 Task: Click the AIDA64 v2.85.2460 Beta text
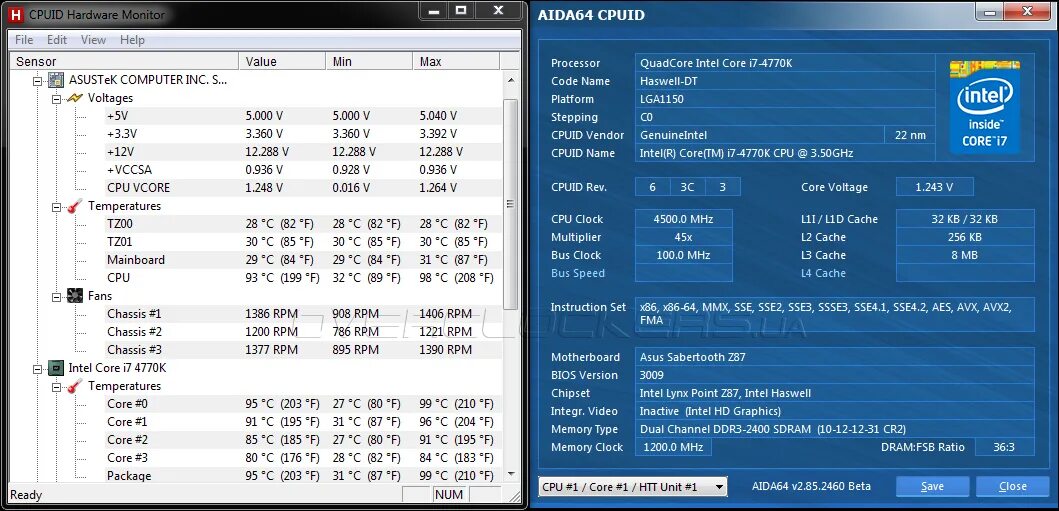click(811, 486)
